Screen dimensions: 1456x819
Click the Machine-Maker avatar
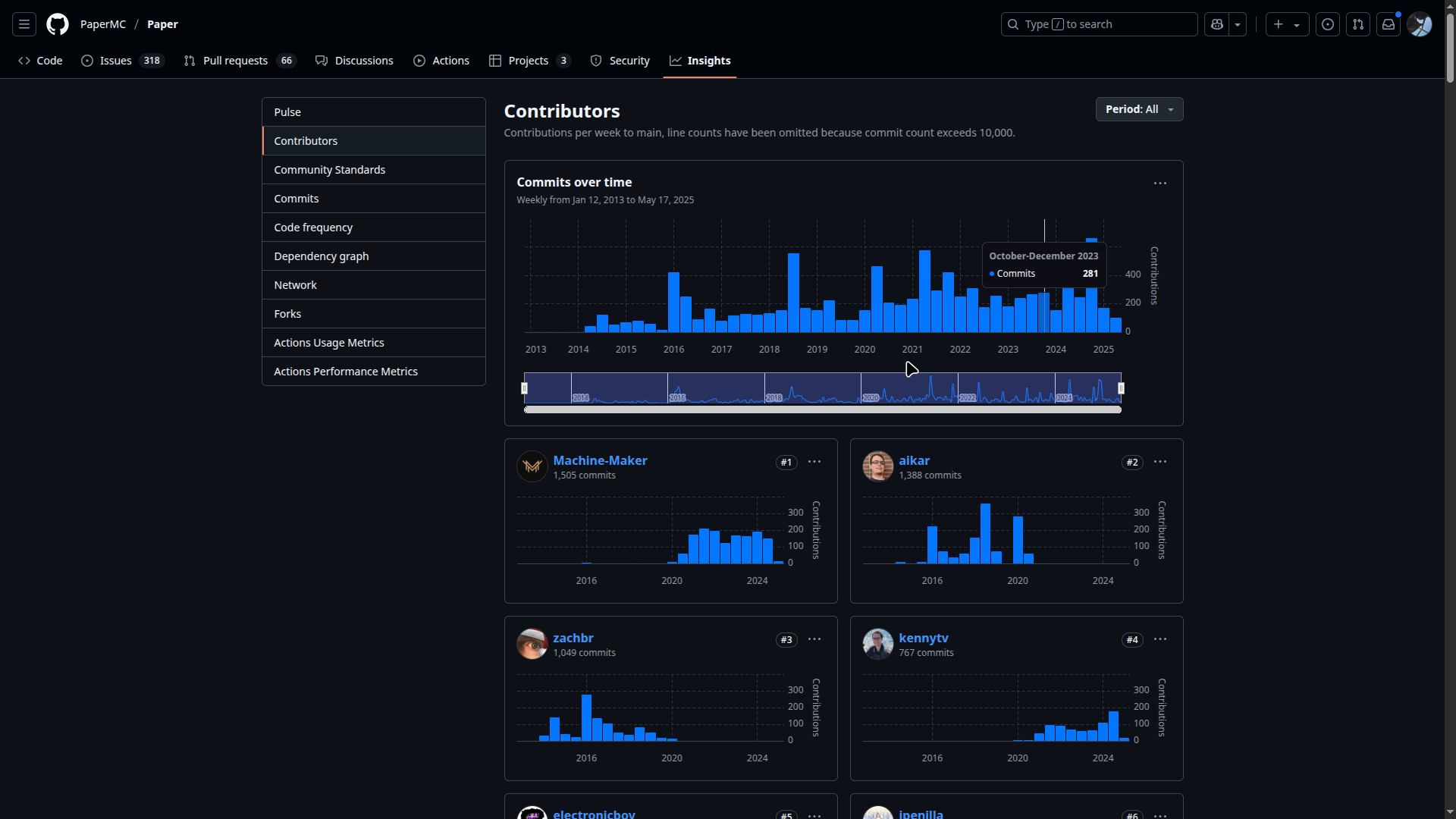click(532, 466)
